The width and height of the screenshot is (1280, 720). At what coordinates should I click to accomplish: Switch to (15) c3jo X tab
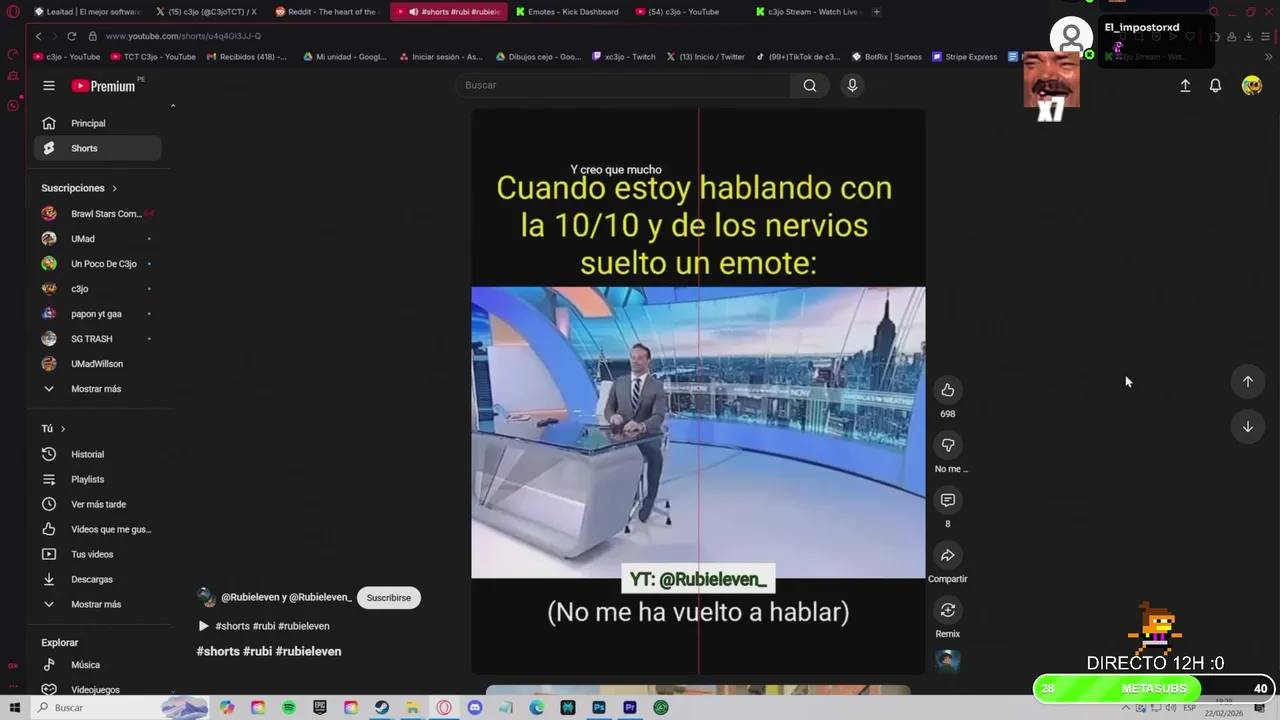207,12
